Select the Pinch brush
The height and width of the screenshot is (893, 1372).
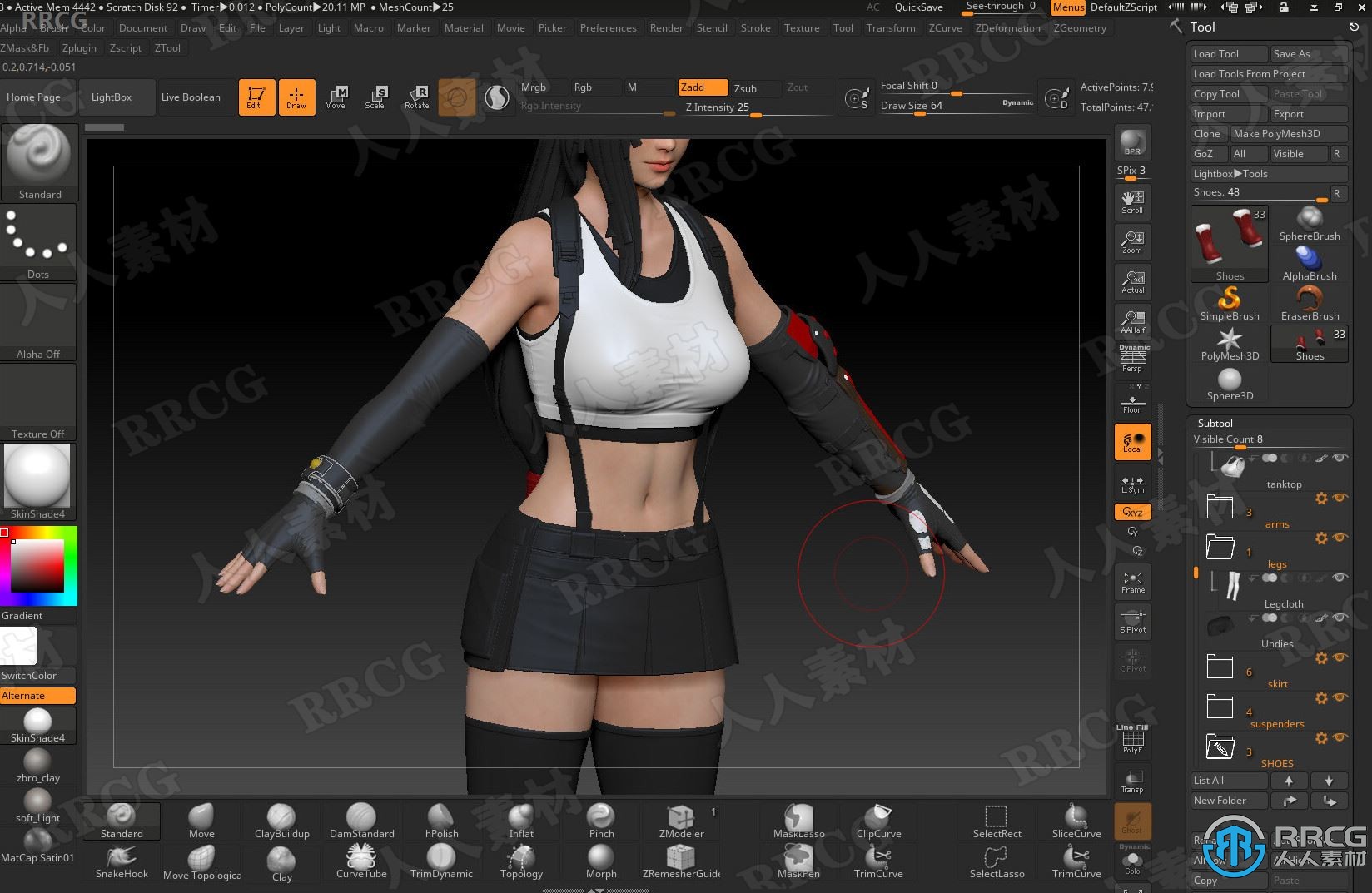click(601, 821)
